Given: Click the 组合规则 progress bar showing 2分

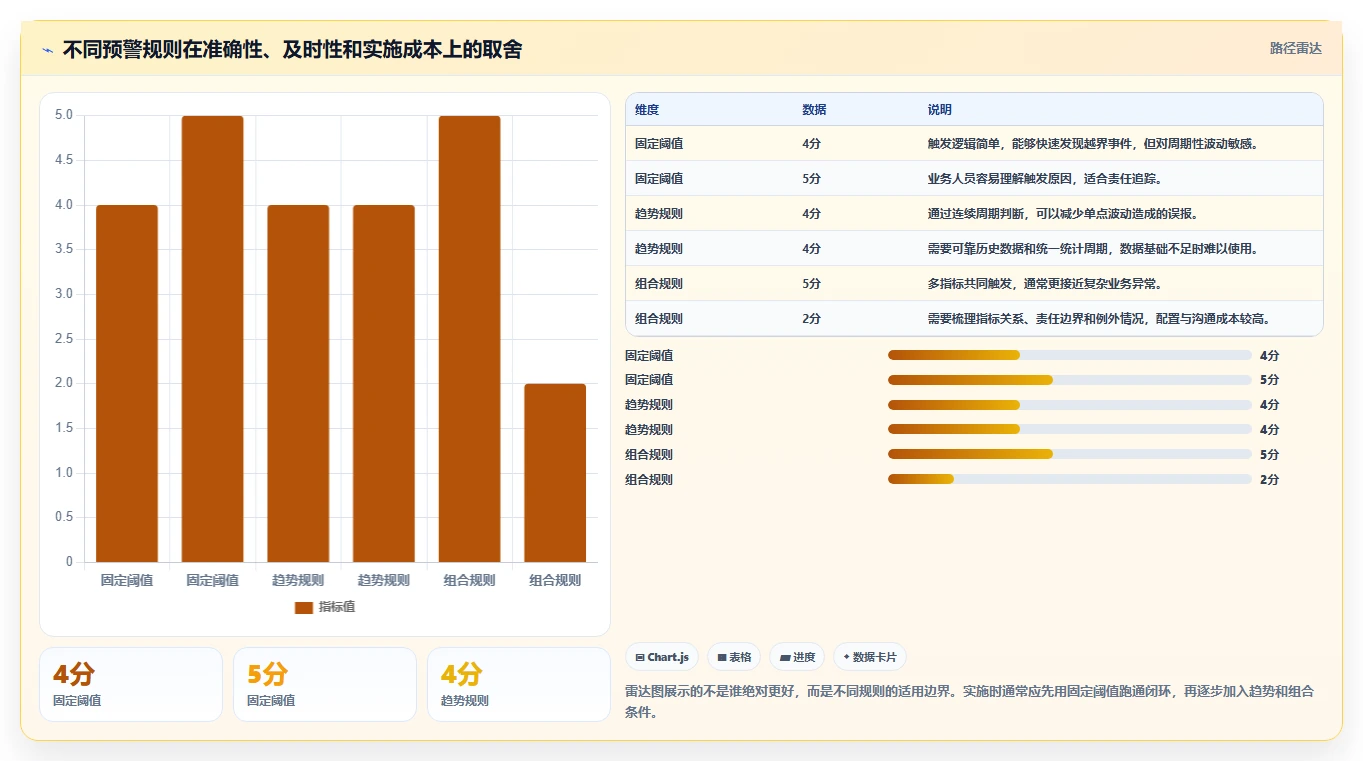Looking at the screenshot, I should pyautogui.click(x=1070, y=479).
